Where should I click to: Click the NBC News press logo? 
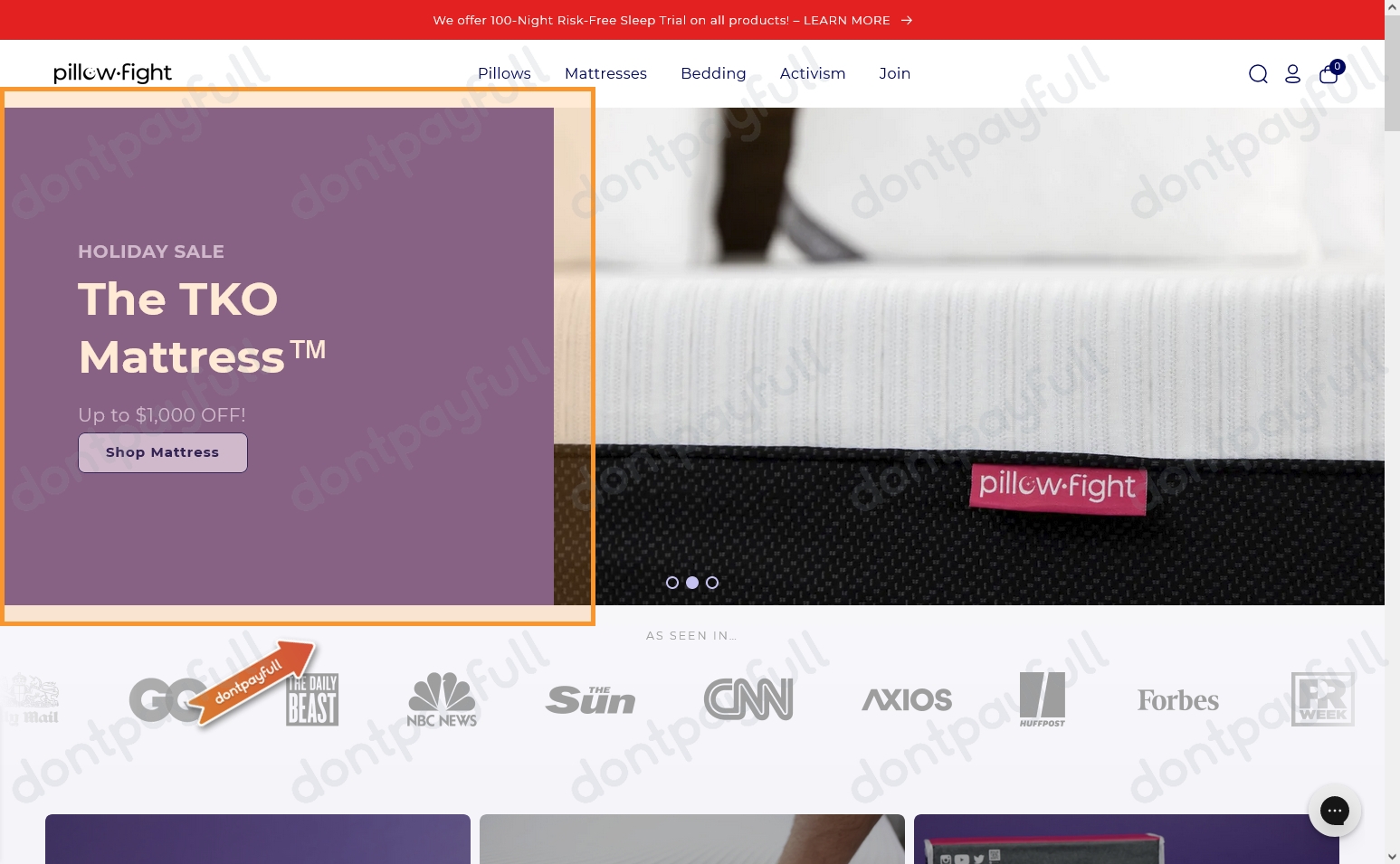[442, 698]
